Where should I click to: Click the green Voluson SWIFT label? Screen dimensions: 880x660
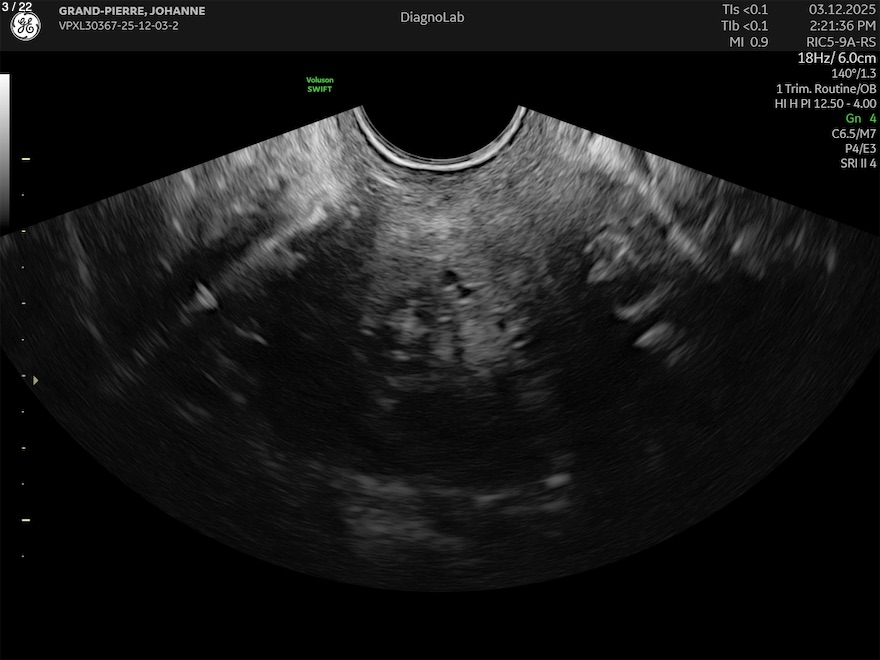click(x=319, y=85)
